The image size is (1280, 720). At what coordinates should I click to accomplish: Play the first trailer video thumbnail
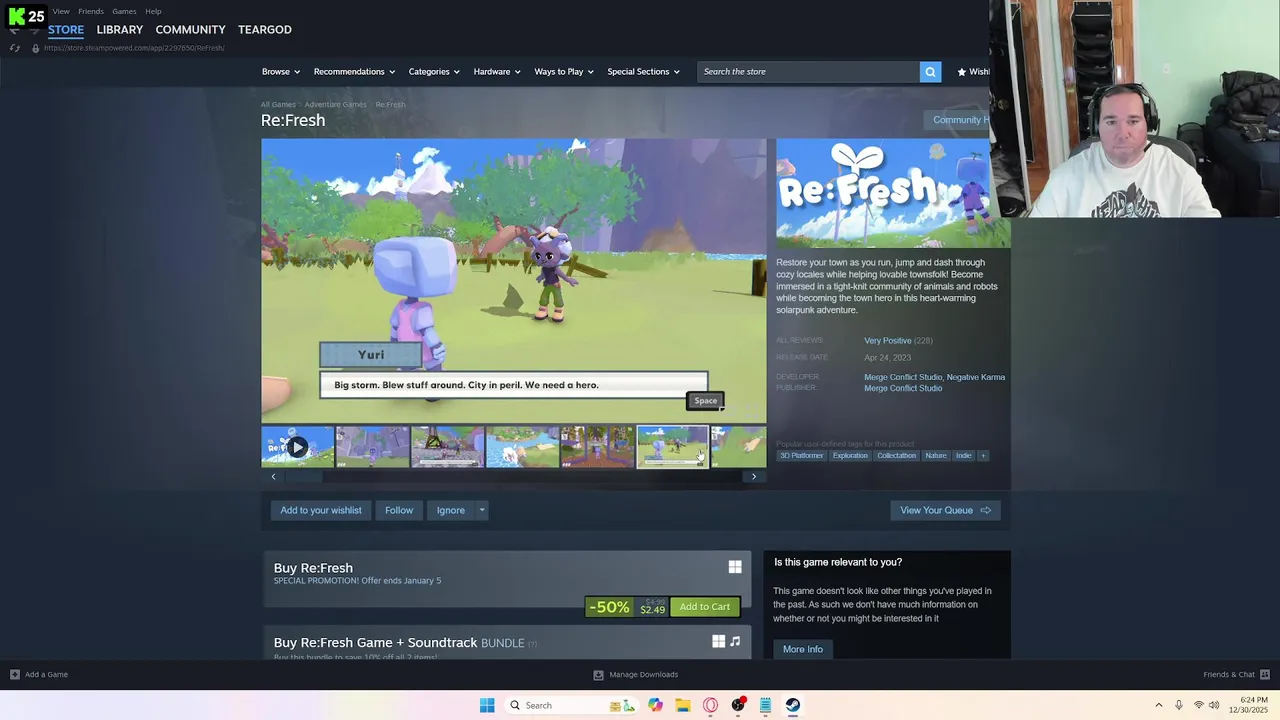(298, 447)
